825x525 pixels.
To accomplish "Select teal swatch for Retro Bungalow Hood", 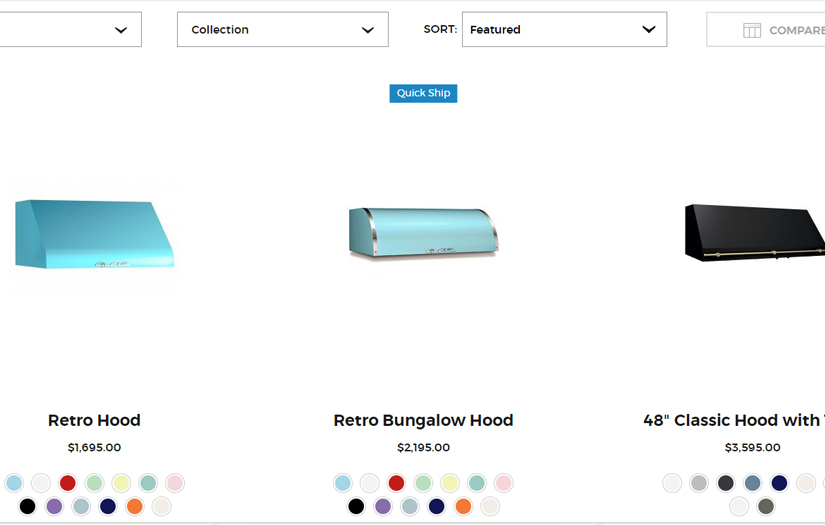I will (477, 483).
